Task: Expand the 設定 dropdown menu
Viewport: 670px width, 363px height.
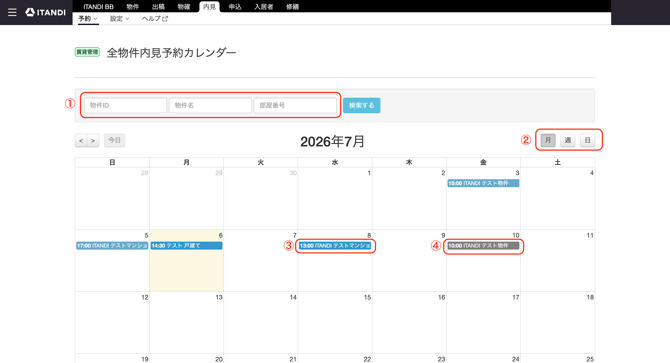Action: 119,18
